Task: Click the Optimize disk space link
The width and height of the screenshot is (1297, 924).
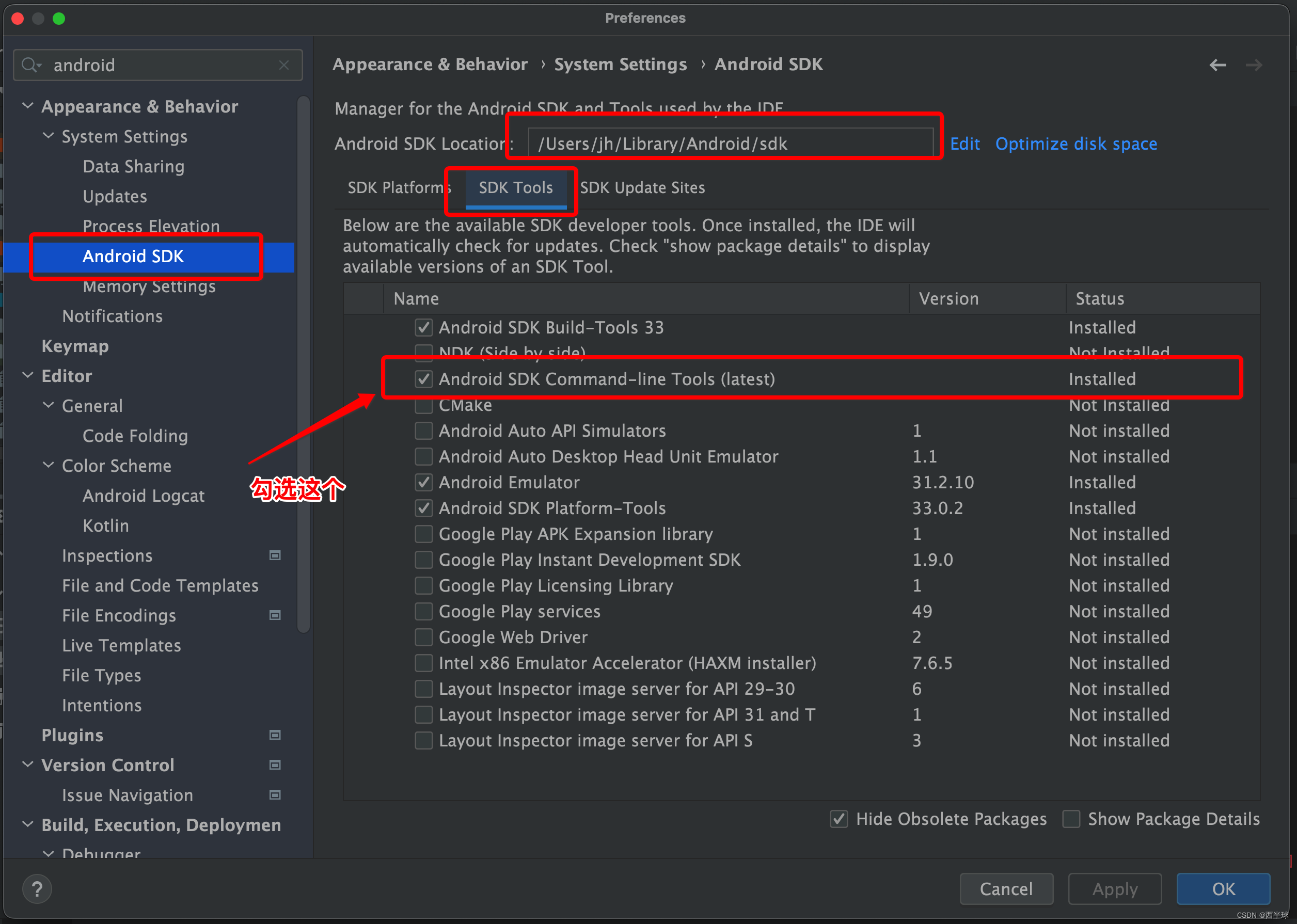Action: [x=1075, y=144]
